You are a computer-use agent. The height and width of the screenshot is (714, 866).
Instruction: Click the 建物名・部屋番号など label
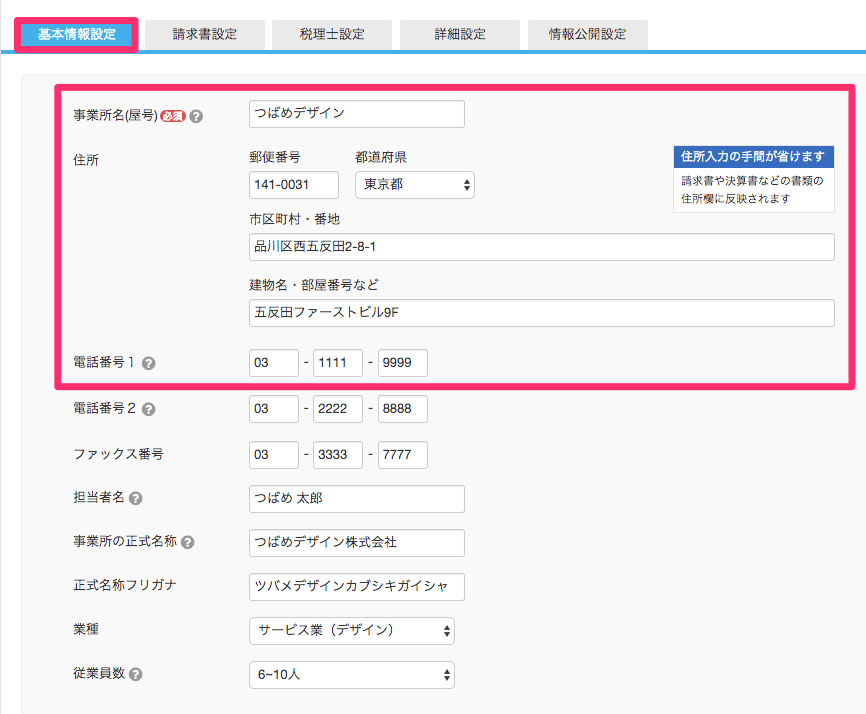tap(314, 285)
